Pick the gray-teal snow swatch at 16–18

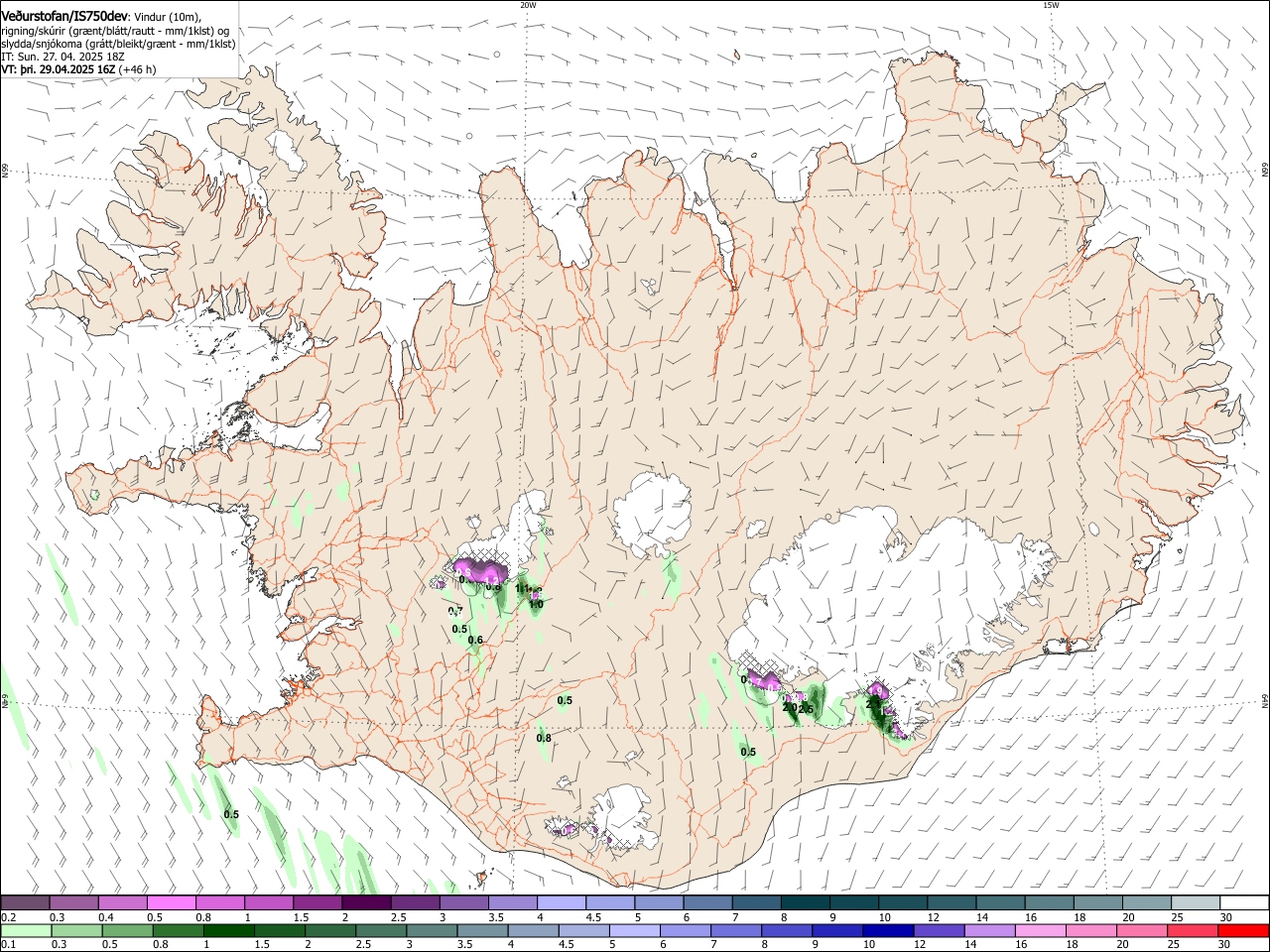[x=1048, y=903]
